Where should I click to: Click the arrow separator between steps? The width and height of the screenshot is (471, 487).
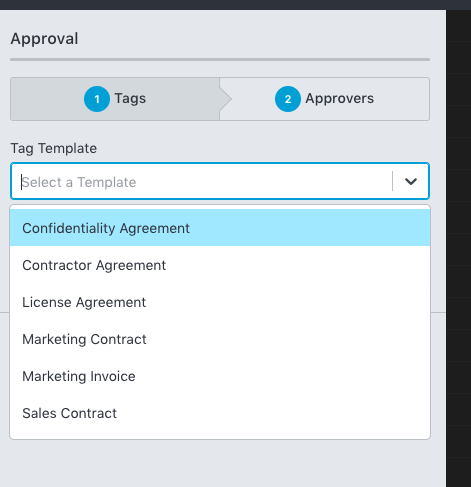tap(225, 99)
